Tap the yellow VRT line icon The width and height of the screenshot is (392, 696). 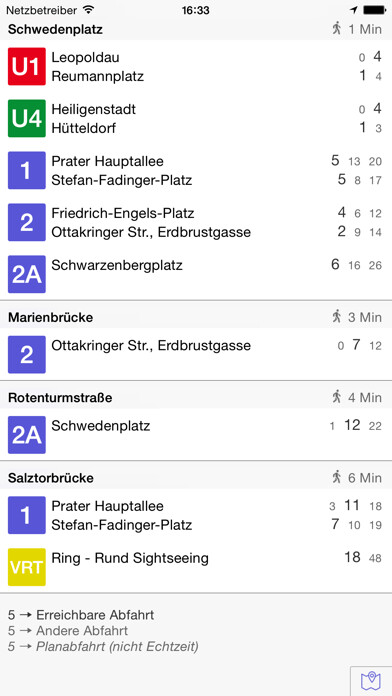click(x=27, y=567)
